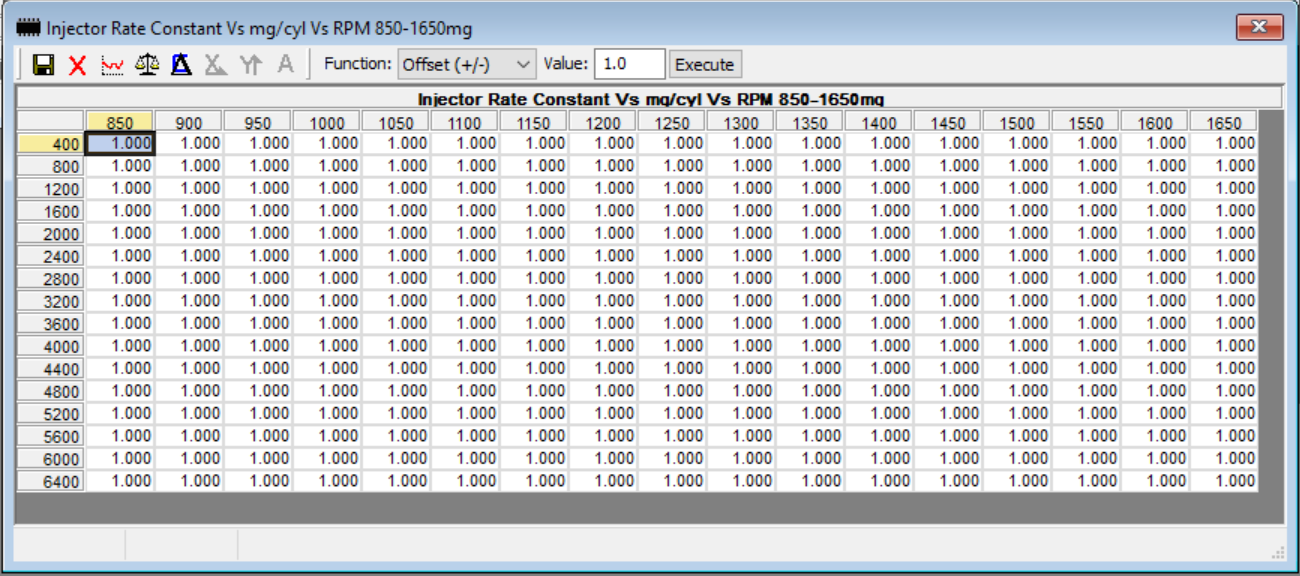The width and height of the screenshot is (1300, 576).
Task: Click the cell at row 6400, column 1650
Action: tap(1223, 481)
